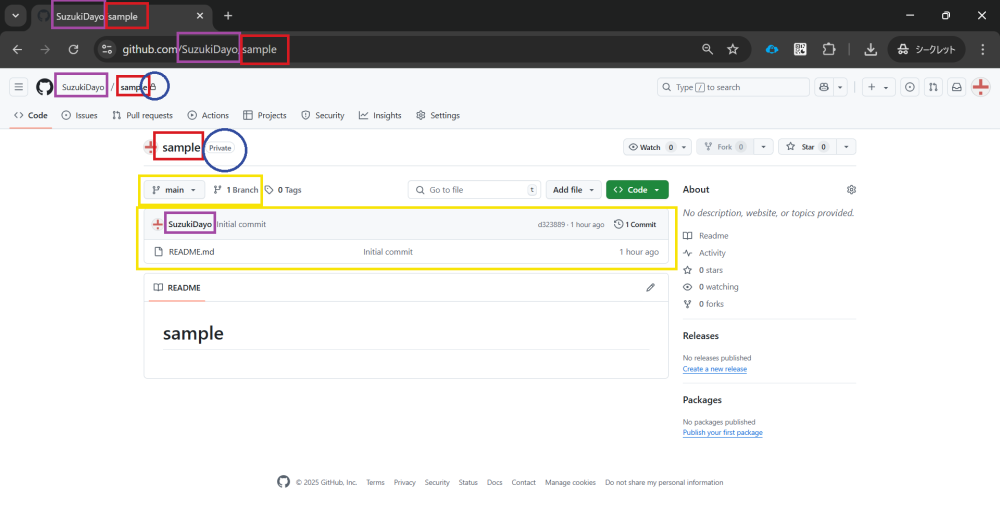Close the SuzukiDayo/sample browser tab
Screen dimensions: 1000x525
click(200, 16)
